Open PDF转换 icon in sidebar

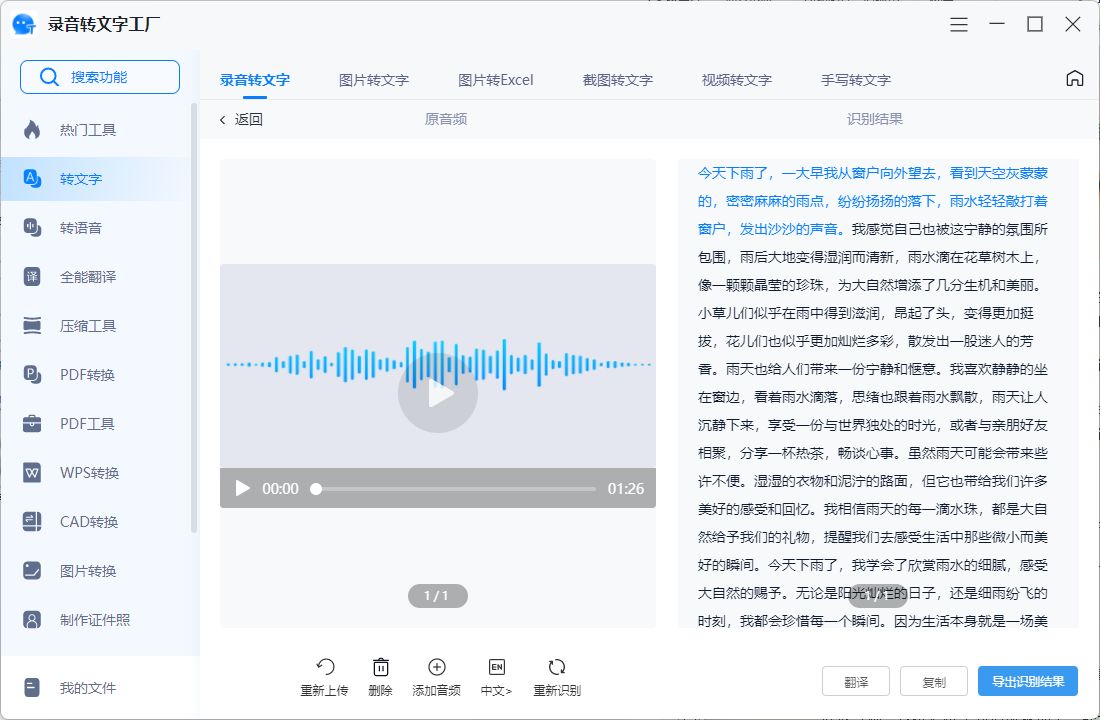click(x=32, y=374)
